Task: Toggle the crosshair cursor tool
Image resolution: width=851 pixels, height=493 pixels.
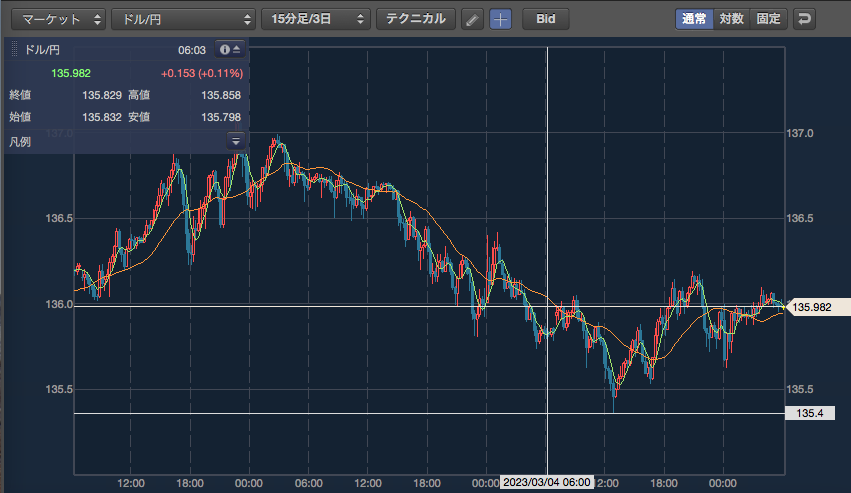Action: point(500,20)
